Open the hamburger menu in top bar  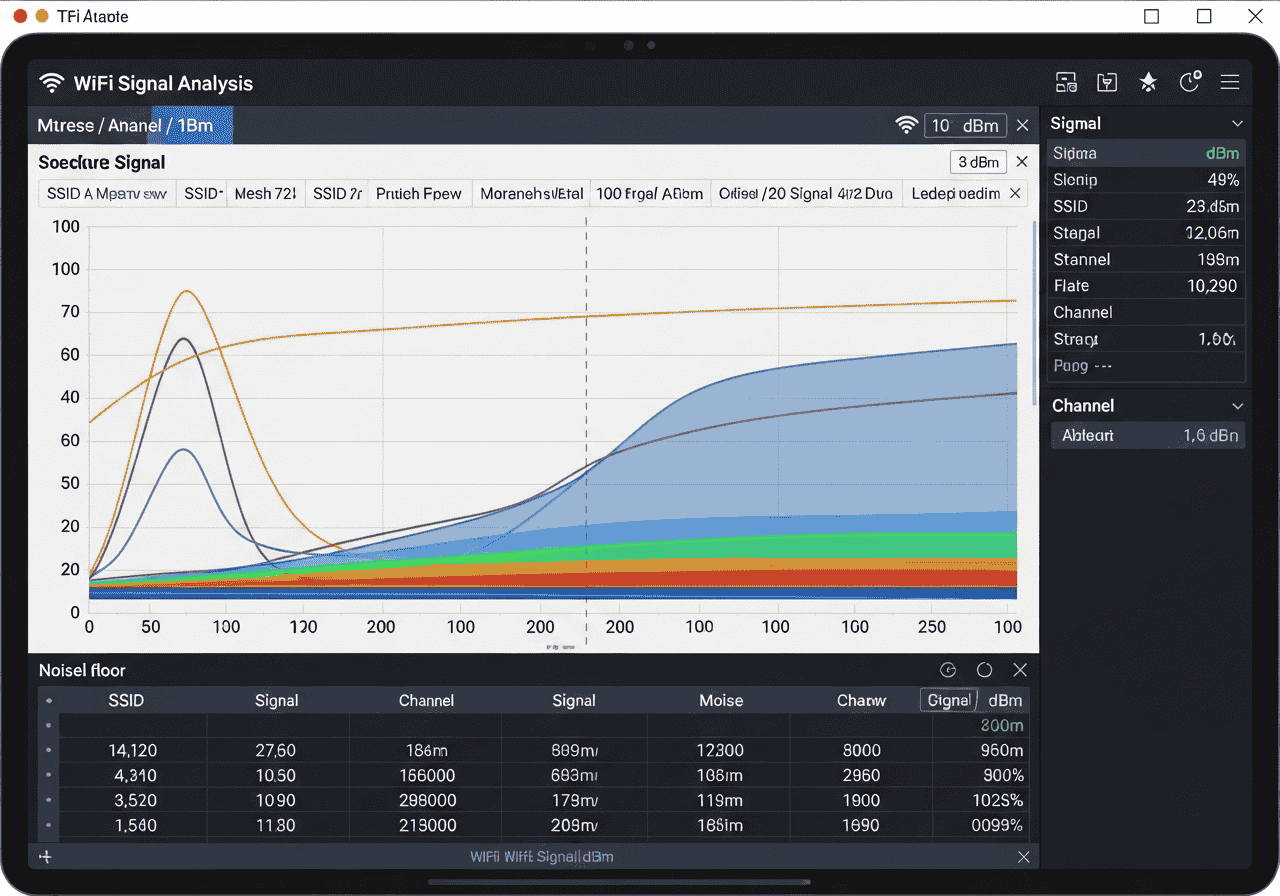pyautogui.click(x=1230, y=83)
